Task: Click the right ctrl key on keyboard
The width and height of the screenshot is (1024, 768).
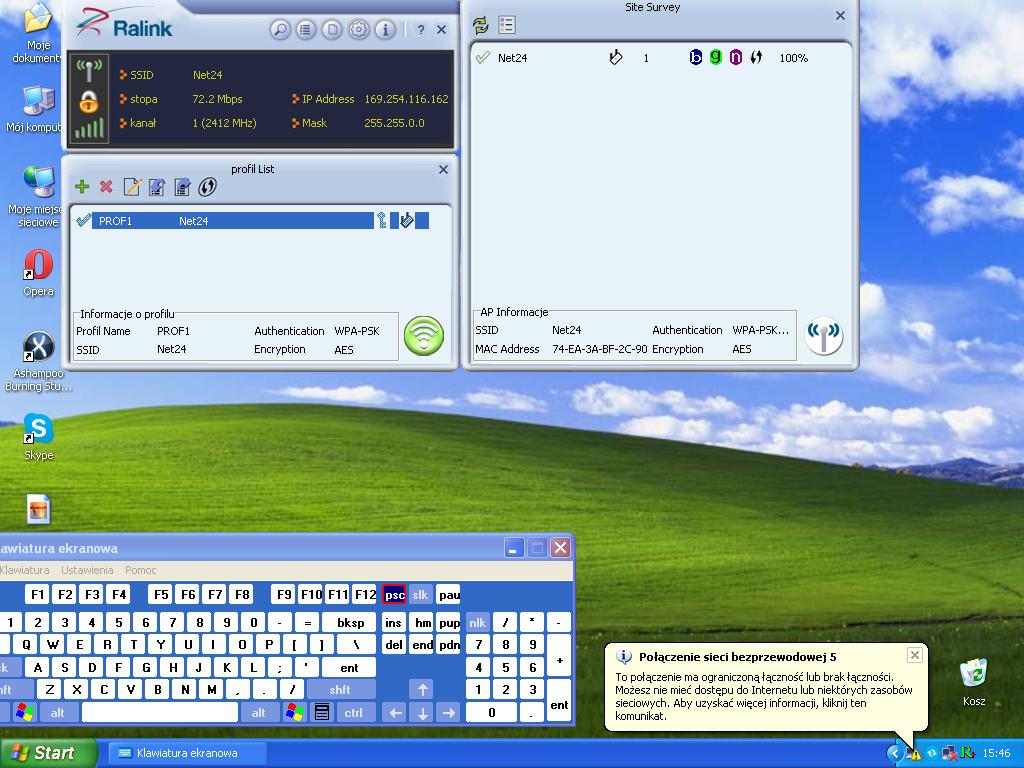Action: (353, 712)
